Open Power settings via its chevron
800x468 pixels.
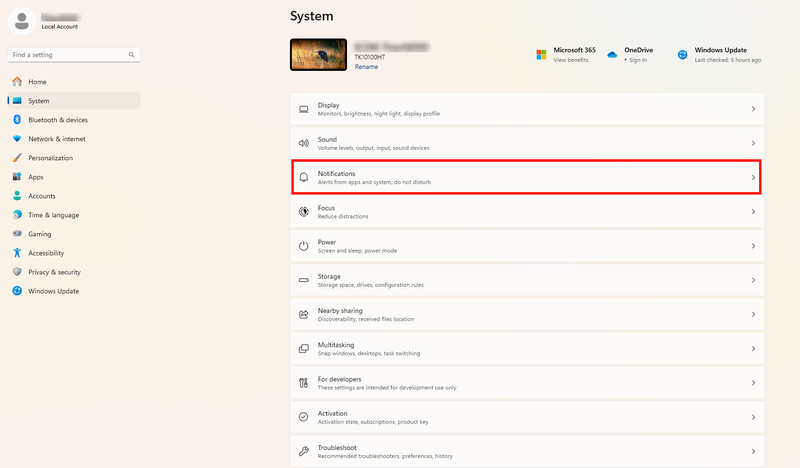point(753,246)
